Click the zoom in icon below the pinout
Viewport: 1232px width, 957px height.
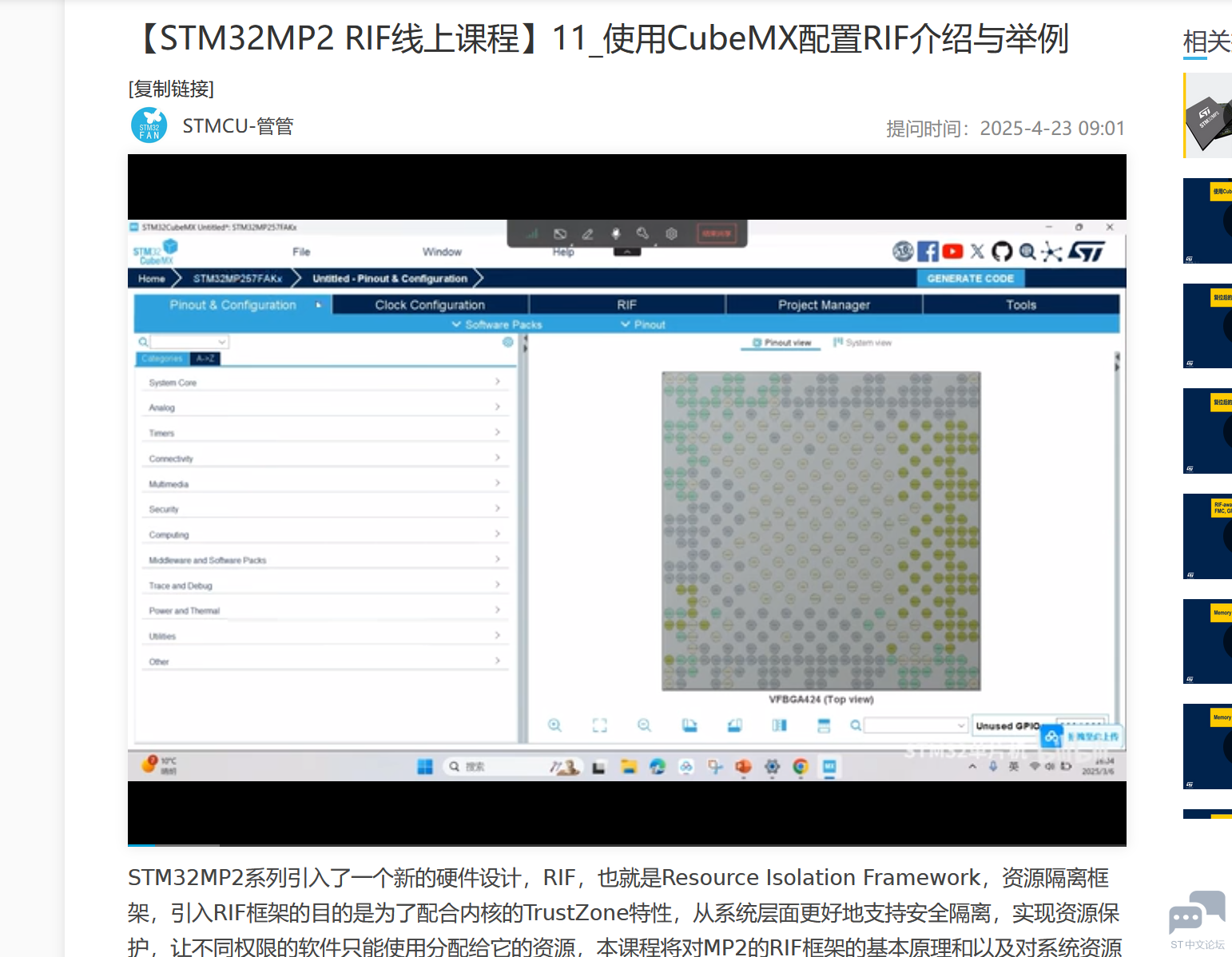click(554, 725)
